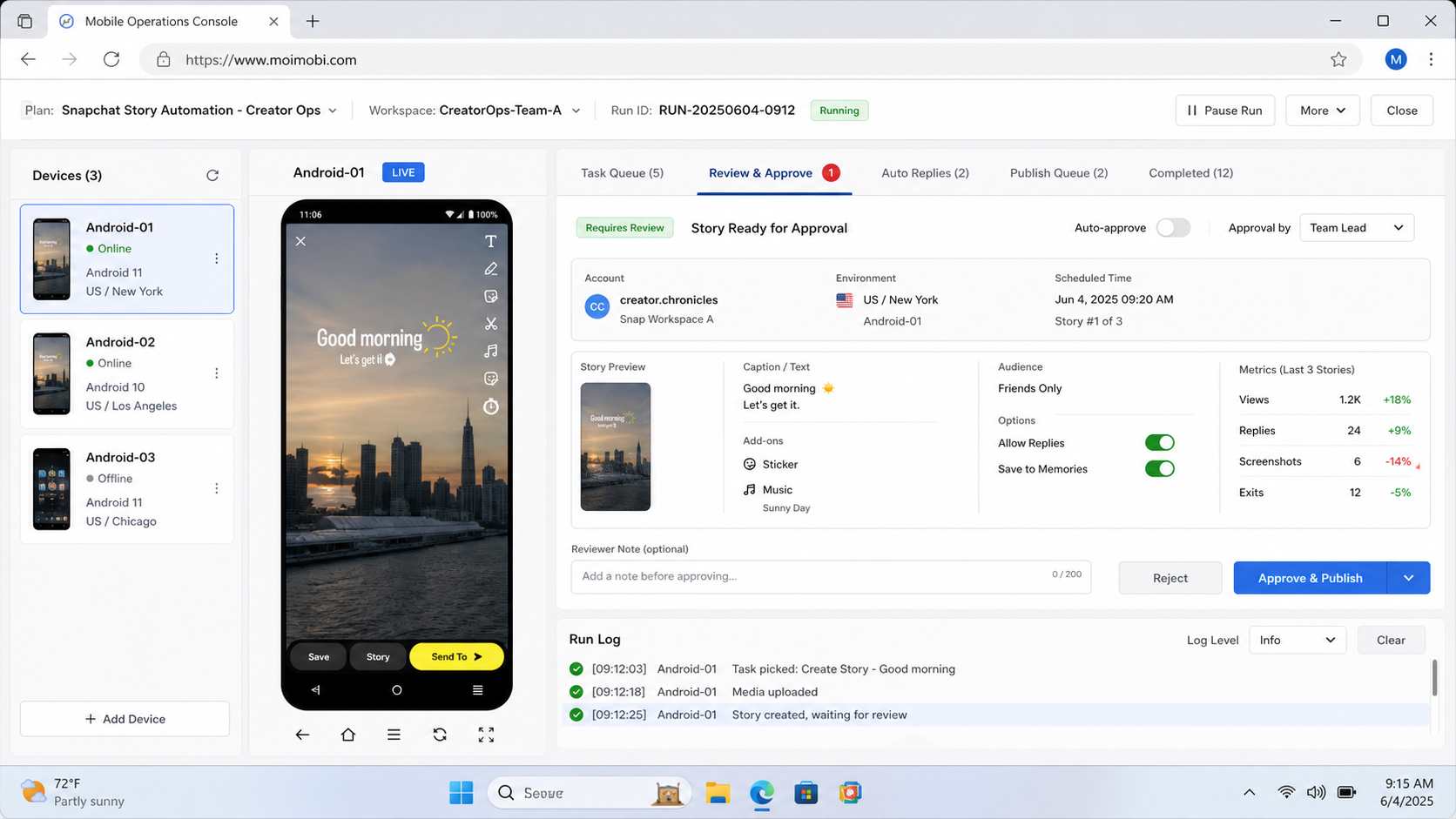Select the Review & Approve tab
1456x819 pixels.
(773, 173)
